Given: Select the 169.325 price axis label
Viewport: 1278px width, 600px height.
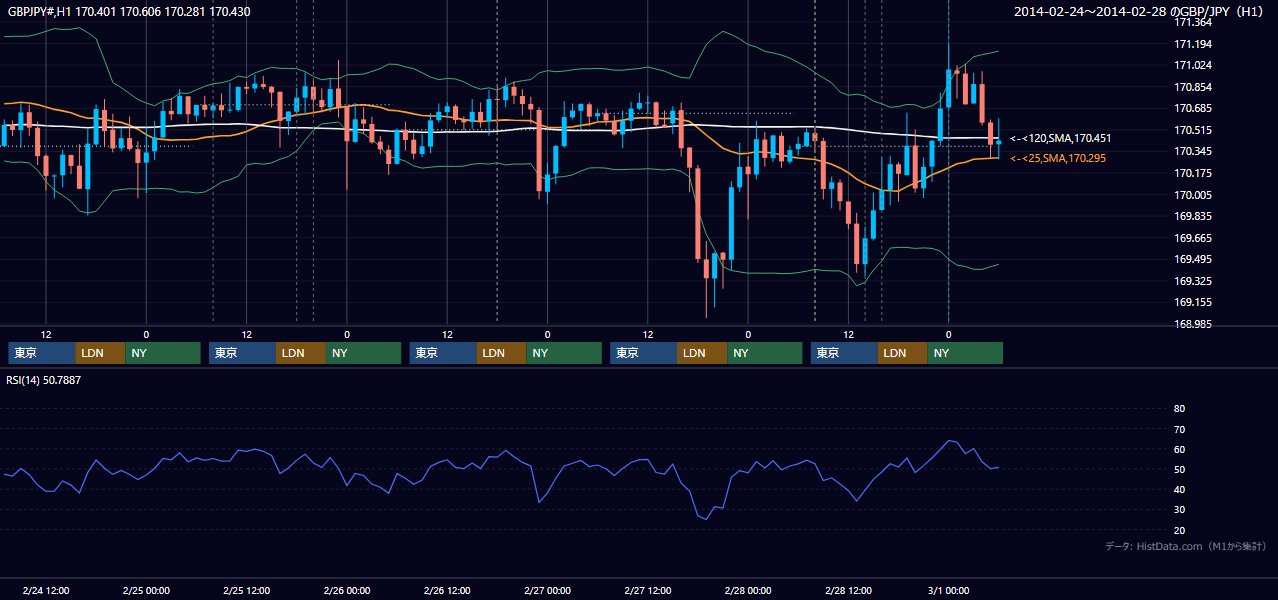Looking at the screenshot, I should [1193, 281].
